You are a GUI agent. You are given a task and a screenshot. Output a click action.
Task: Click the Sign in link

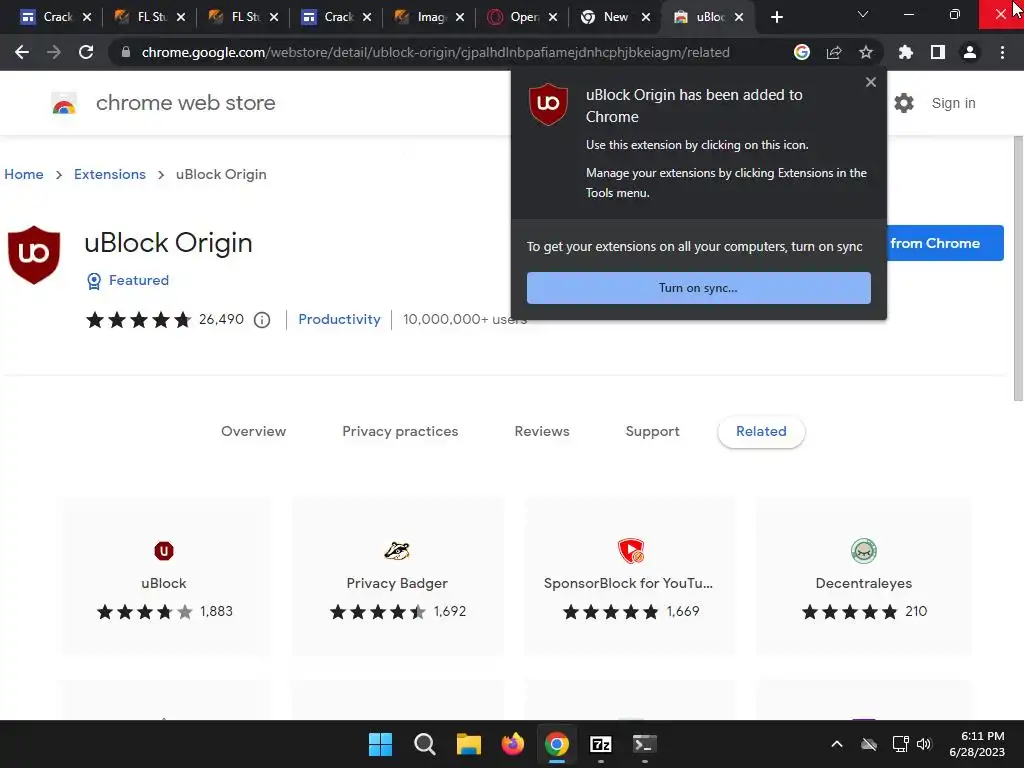tap(953, 103)
